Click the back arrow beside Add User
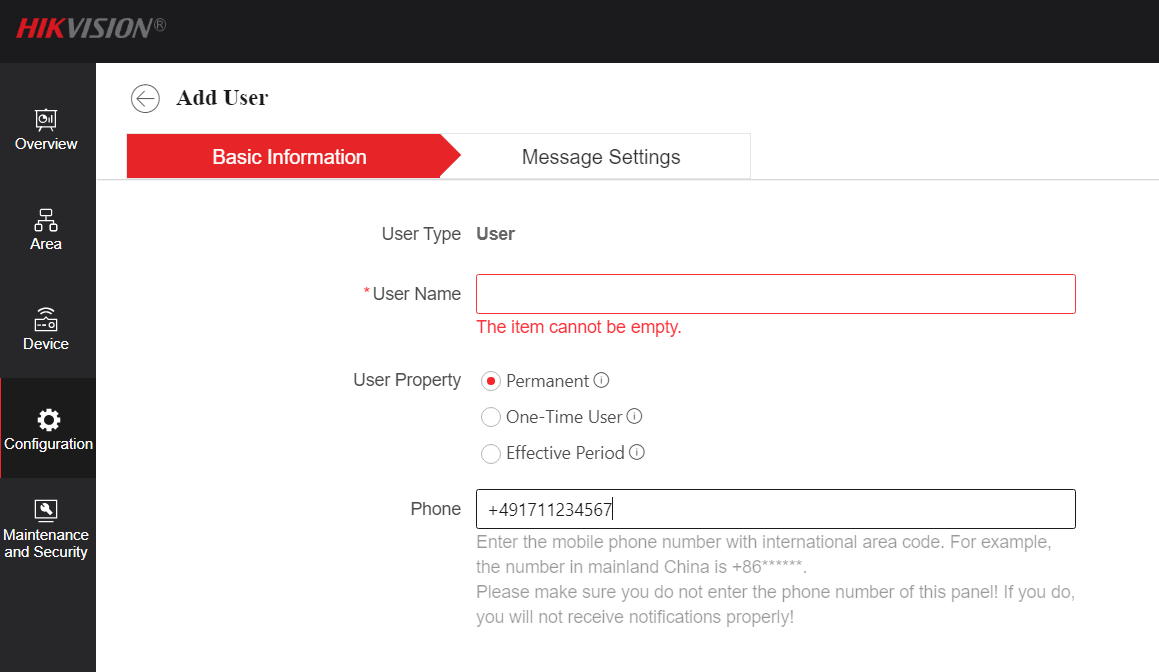Image resolution: width=1159 pixels, height=672 pixels. click(145, 98)
